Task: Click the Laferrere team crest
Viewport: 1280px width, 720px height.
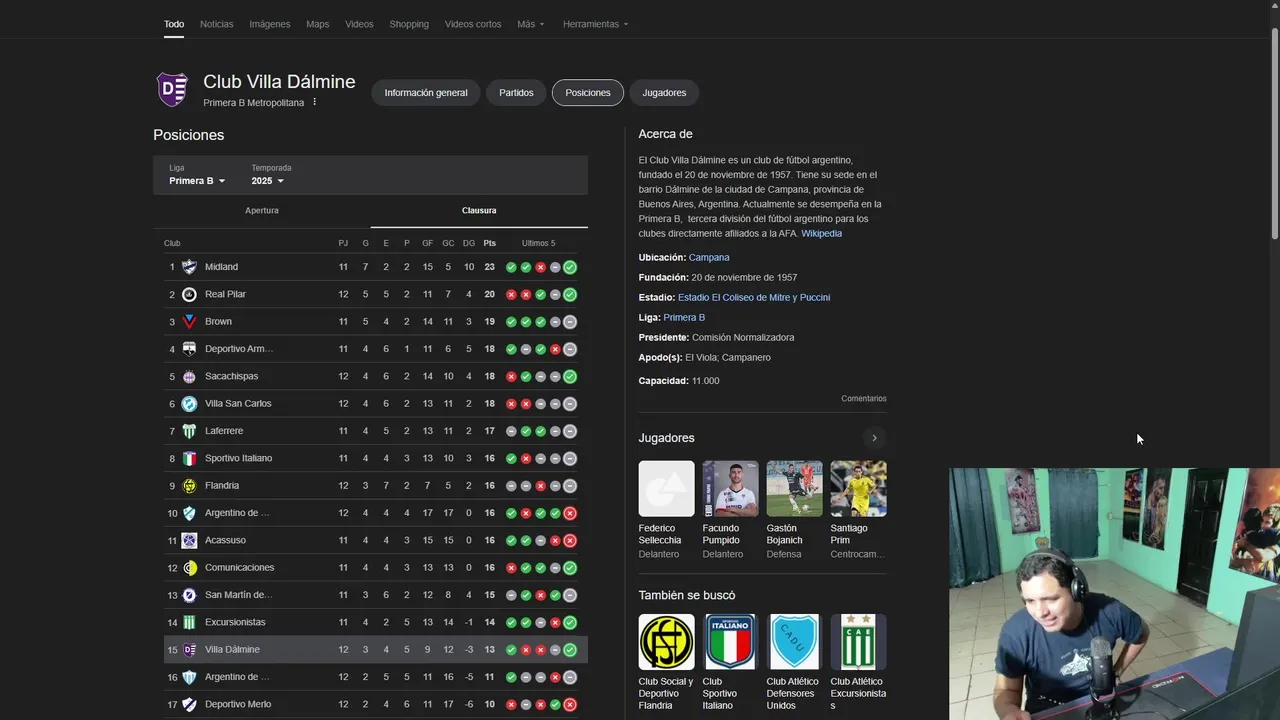Action: [189, 431]
